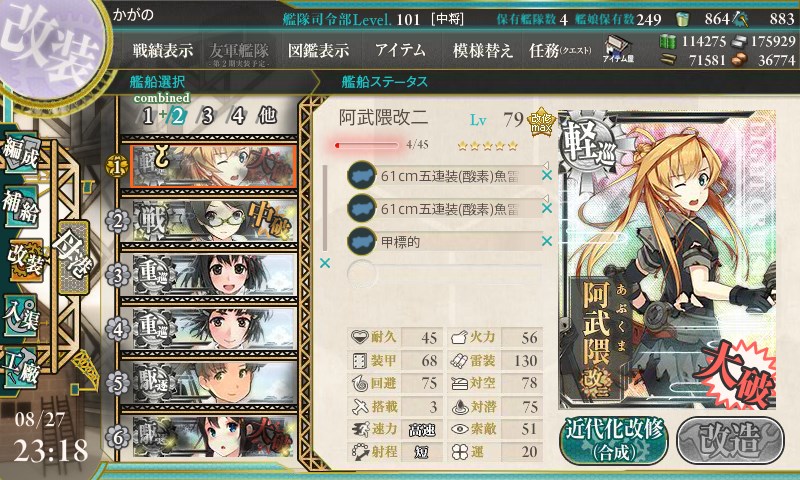Remove first 61cm五連装(酸素)魚雷 with its X
The image size is (800, 480).
point(547,175)
